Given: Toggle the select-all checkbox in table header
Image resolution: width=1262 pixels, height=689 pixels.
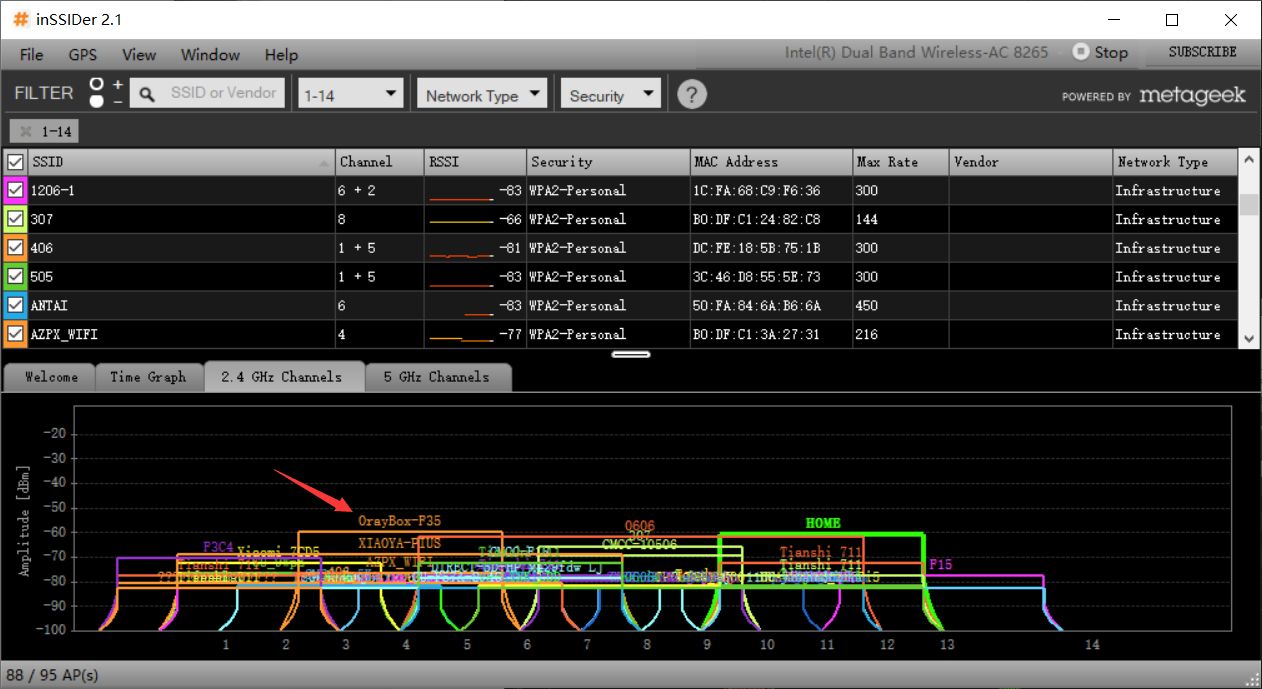Looking at the screenshot, I should click(x=15, y=162).
